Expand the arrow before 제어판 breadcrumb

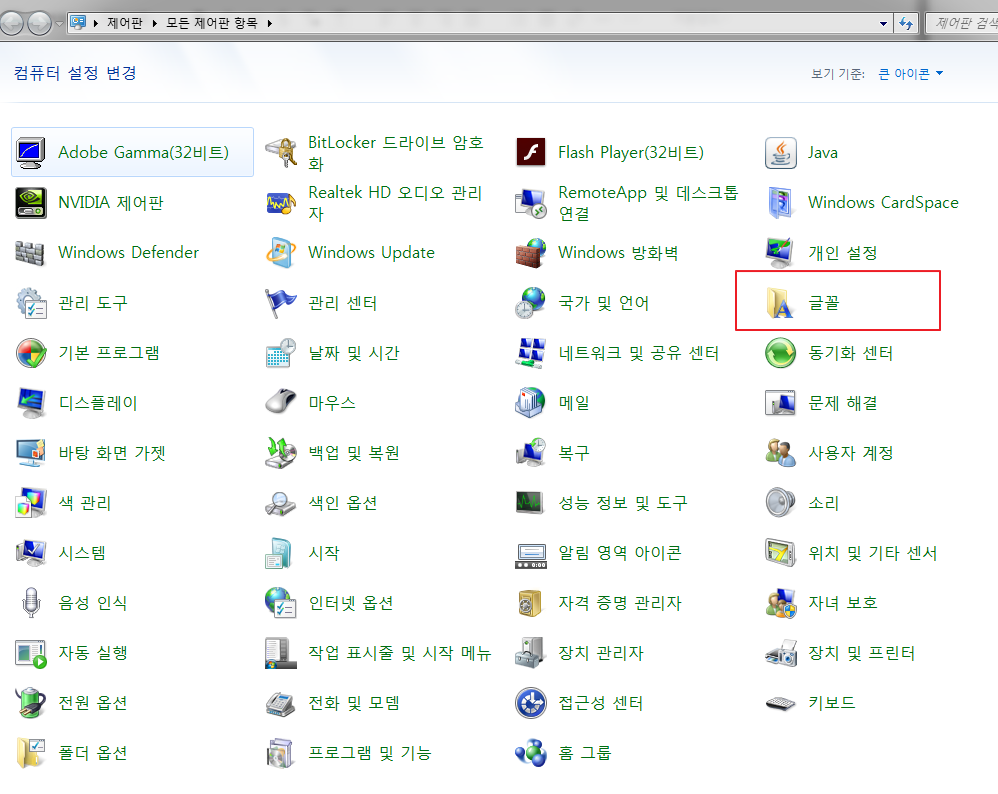(x=95, y=24)
